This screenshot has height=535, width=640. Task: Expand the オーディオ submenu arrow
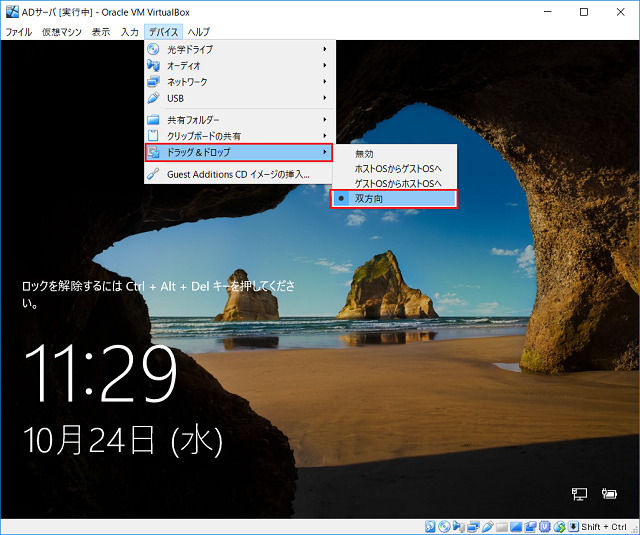coord(325,65)
